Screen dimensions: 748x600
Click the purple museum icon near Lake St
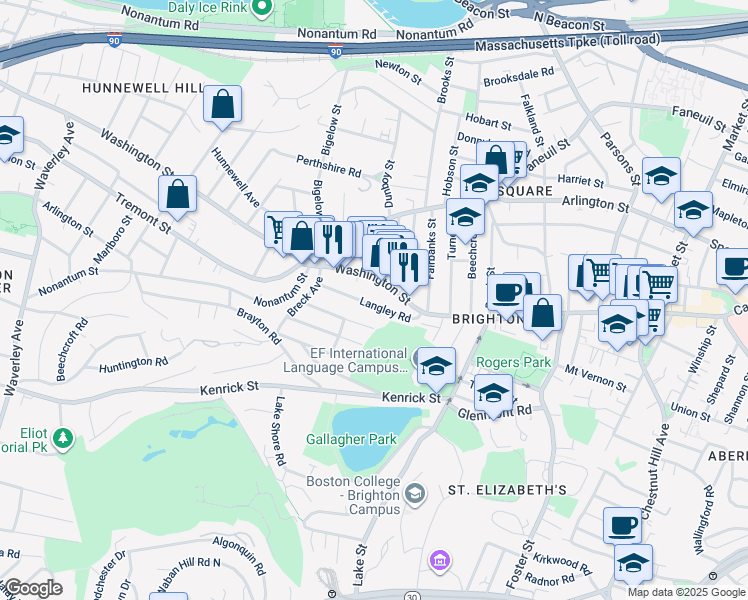click(x=439, y=561)
